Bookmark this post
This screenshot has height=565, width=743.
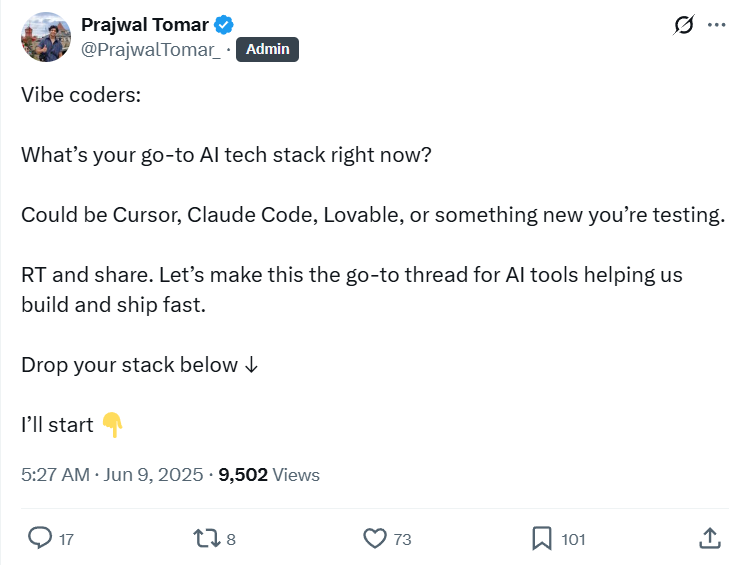[x=541, y=538]
